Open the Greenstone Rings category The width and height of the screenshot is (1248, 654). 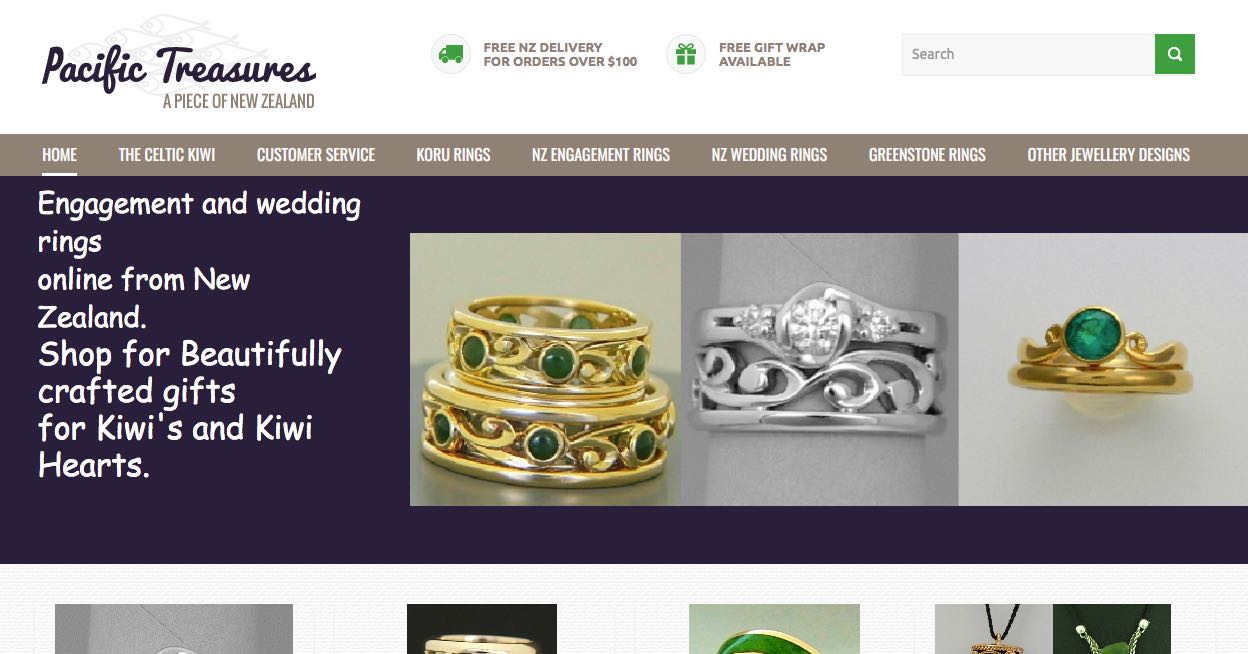pos(927,155)
